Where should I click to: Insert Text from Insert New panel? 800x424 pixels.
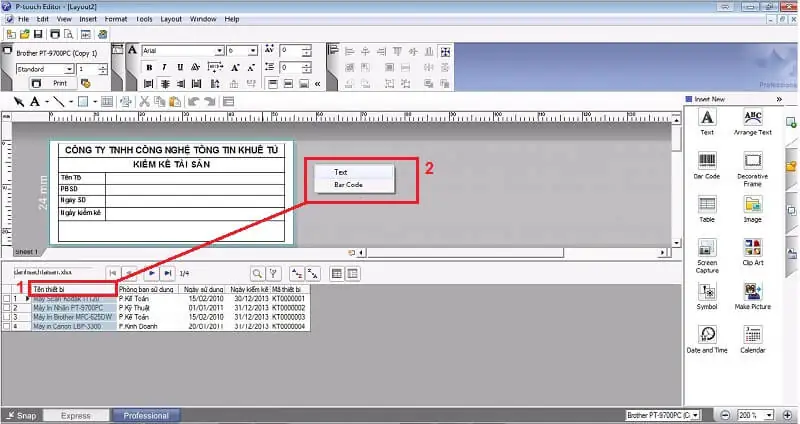(707, 122)
